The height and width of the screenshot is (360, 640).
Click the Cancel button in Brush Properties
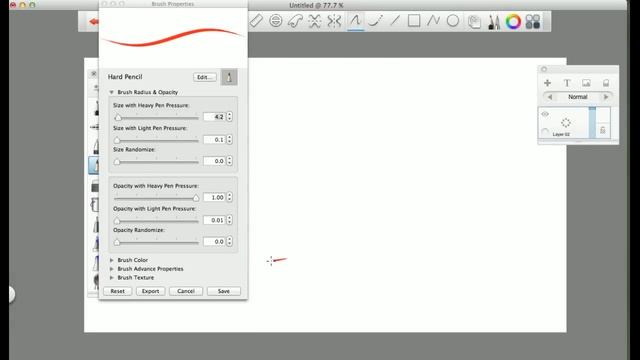click(186, 291)
